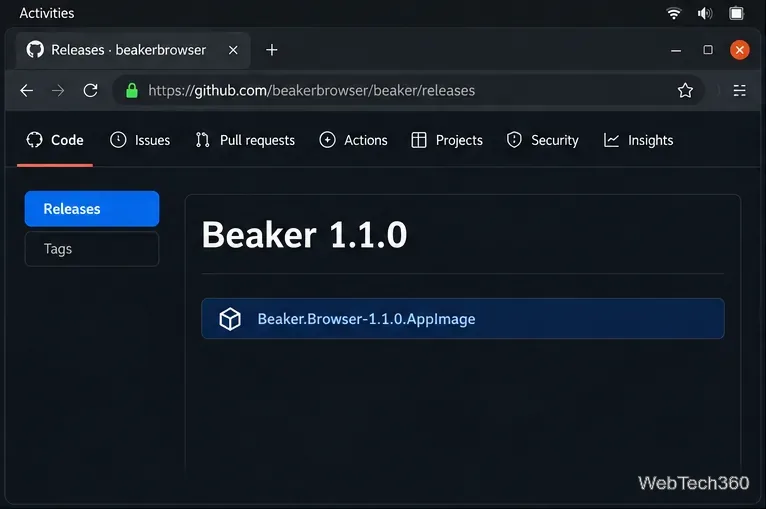Click the Issues circle icon
This screenshot has height=509, width=766.
point(118,140)
